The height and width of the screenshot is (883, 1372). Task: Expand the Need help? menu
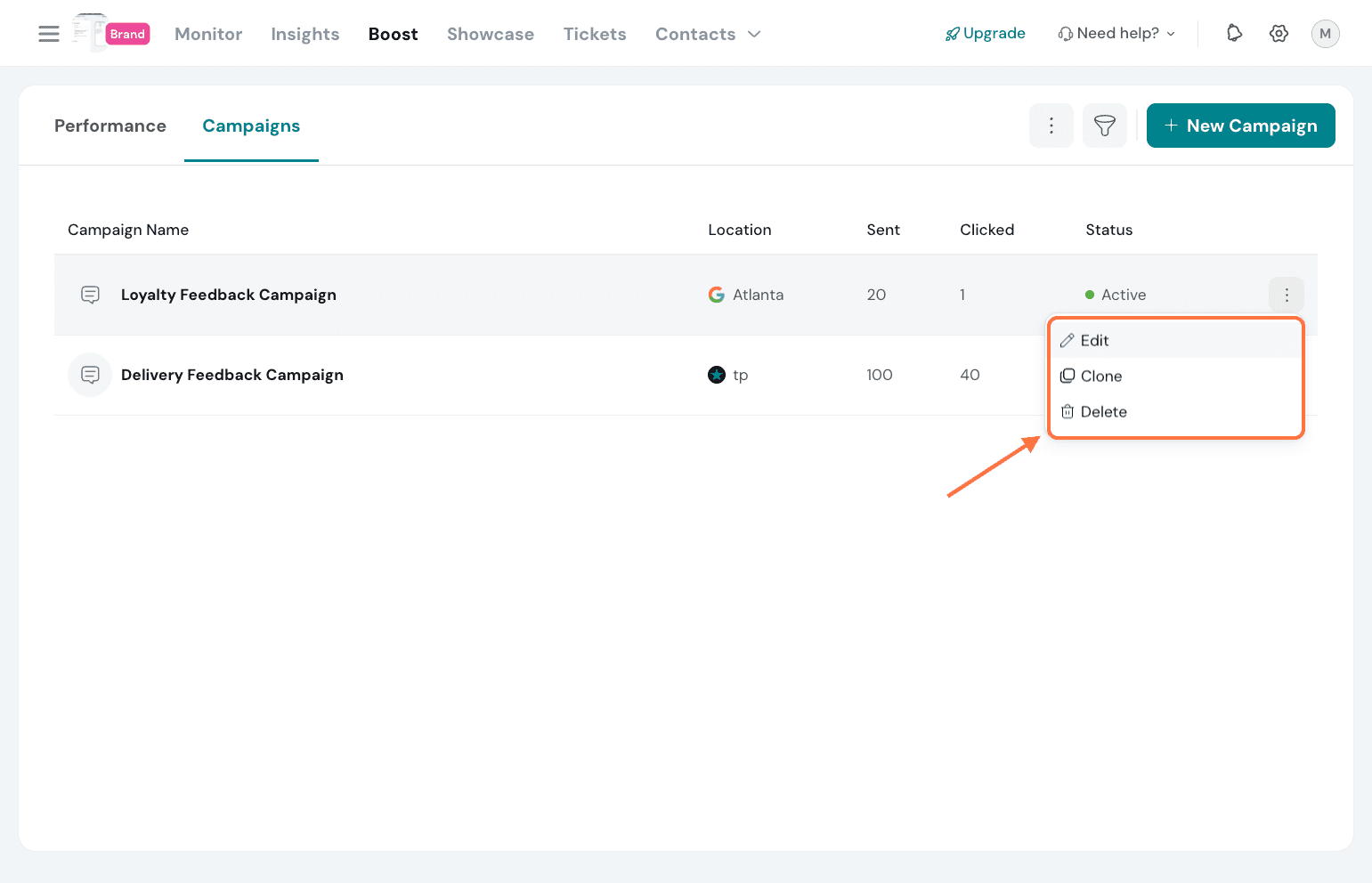tap(1116, 34)
